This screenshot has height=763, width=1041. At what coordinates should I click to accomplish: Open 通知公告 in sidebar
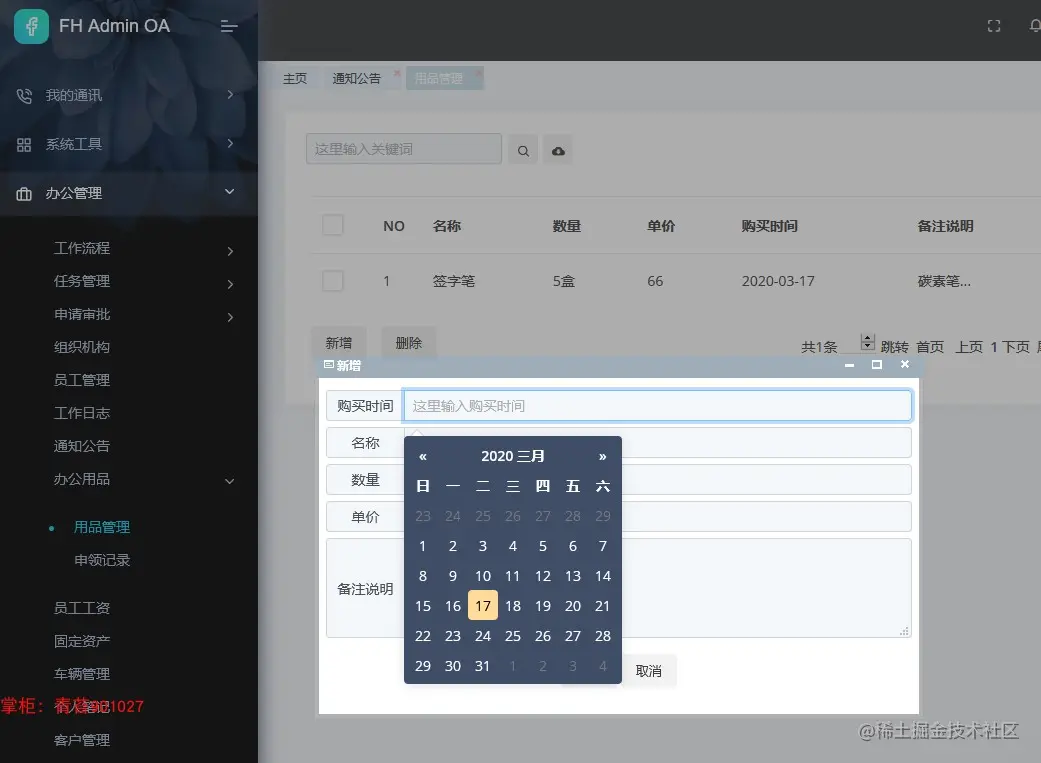(x=82, y=446)
